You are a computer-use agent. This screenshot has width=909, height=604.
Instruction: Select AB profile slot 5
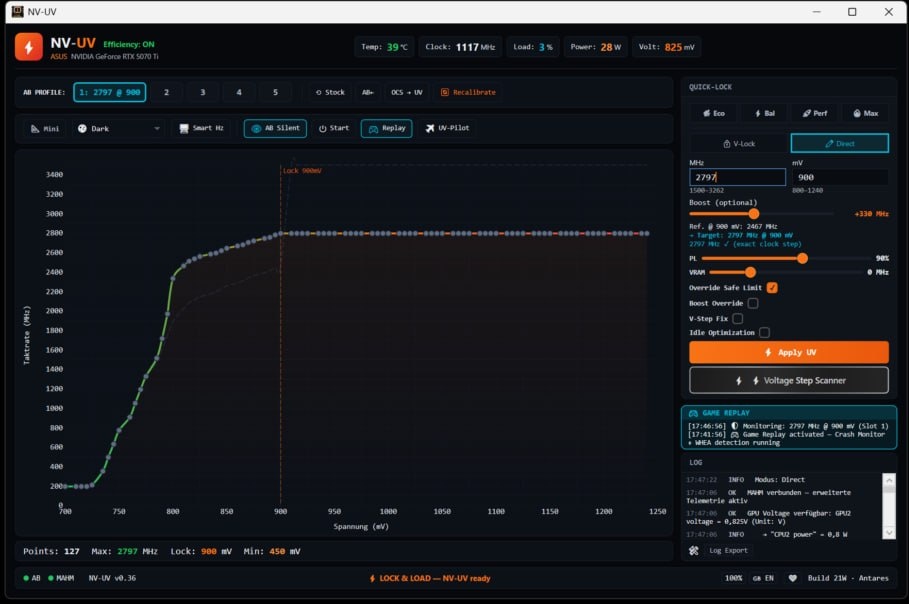(x=275, y=92)
